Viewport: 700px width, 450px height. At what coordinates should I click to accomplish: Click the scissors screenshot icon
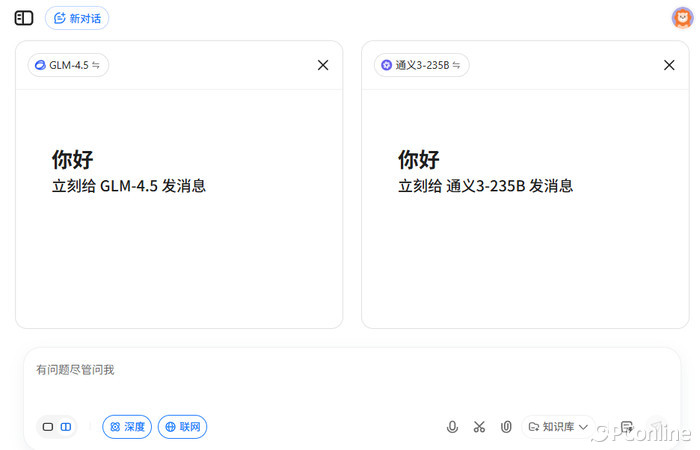[479, 427]
